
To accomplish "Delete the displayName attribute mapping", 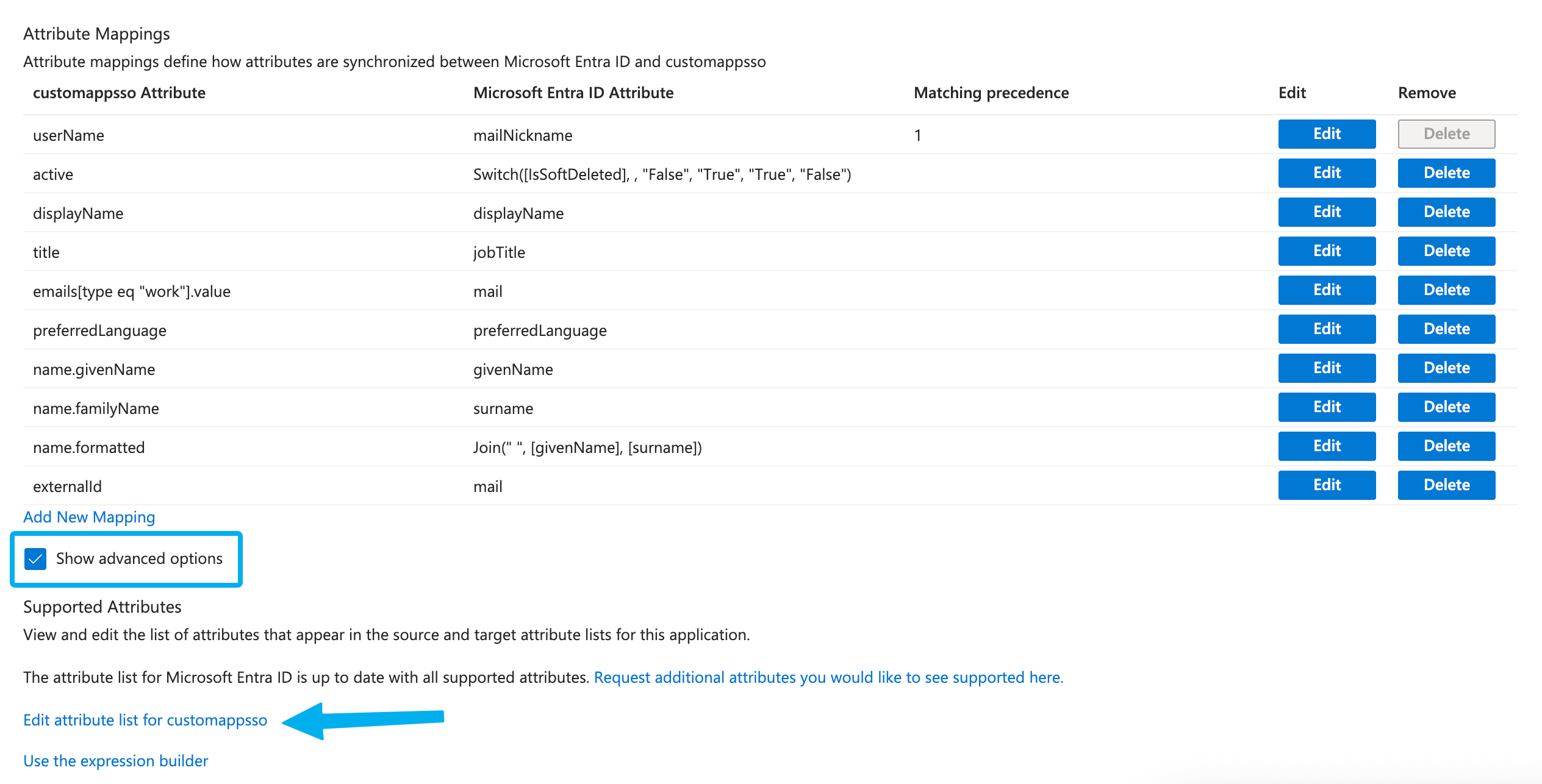I will [x=1446, y=212].
